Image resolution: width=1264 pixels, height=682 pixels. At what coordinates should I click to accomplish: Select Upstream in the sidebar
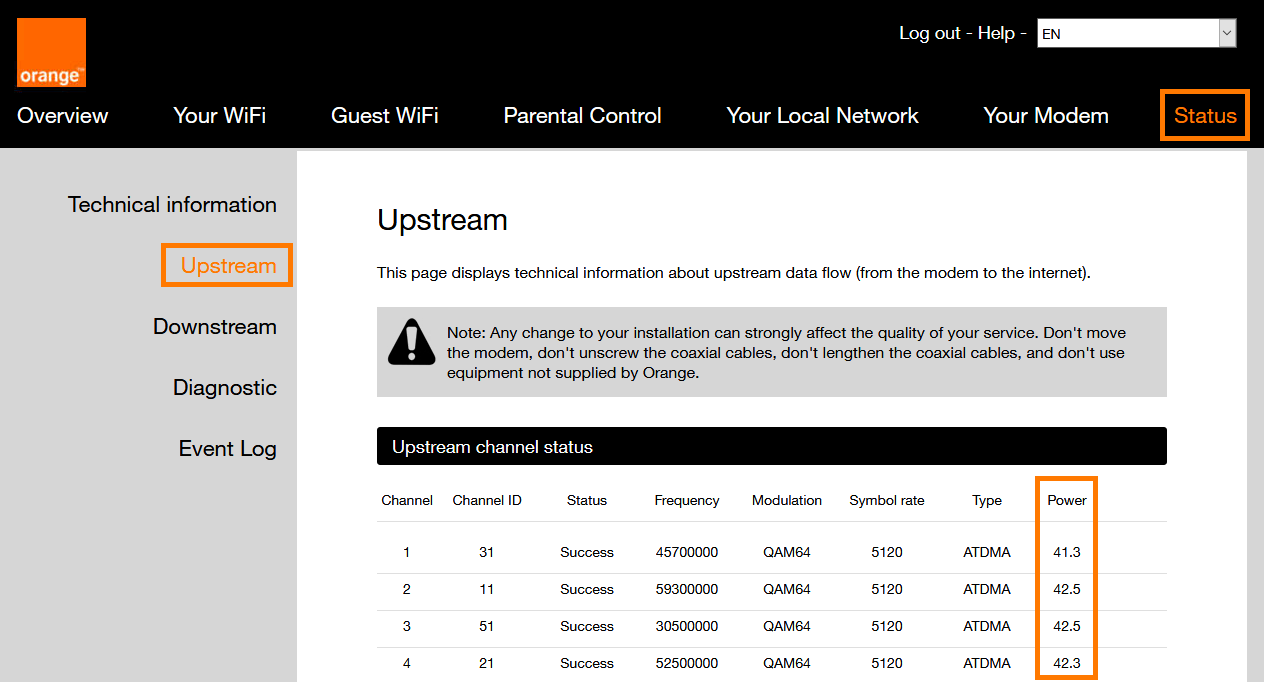click(228, 266)
